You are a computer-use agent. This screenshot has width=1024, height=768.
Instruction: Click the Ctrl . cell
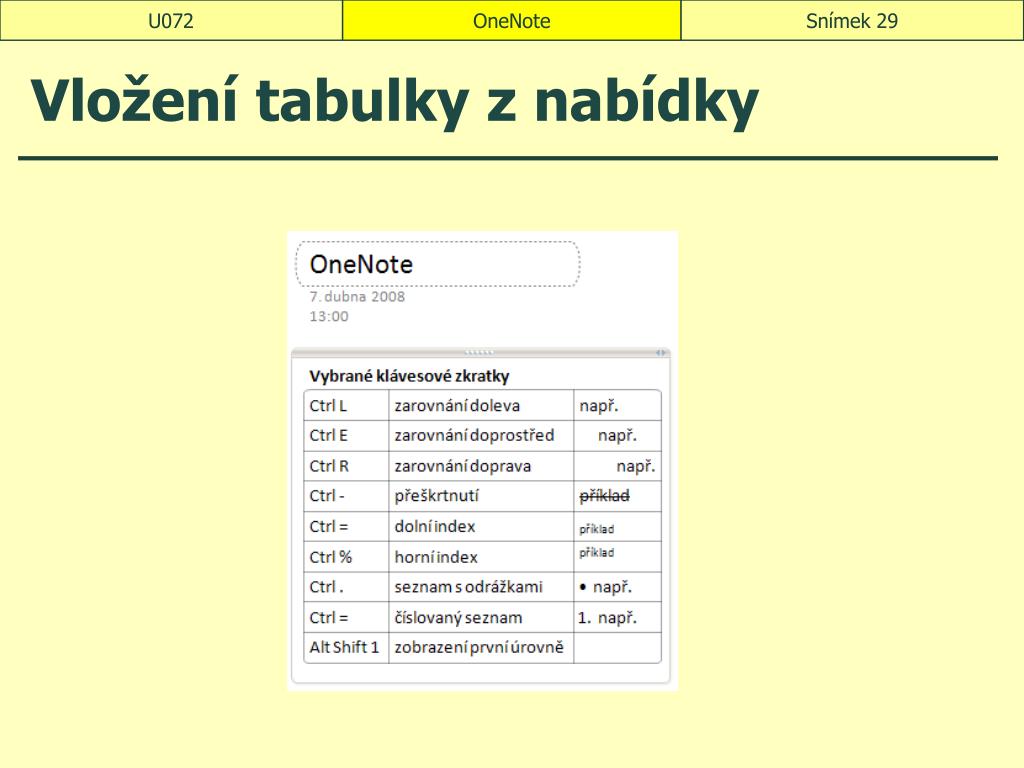pos(346,587)
